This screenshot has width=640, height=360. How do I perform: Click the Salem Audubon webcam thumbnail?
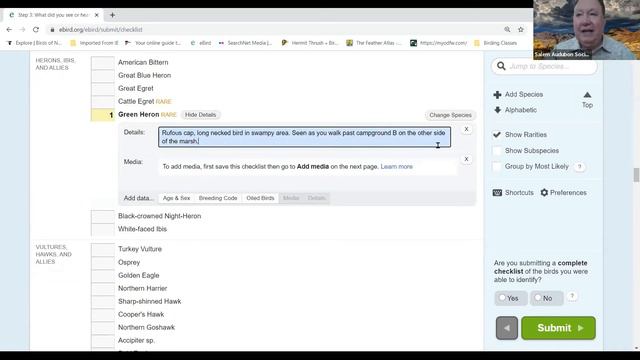coord(587,30)
